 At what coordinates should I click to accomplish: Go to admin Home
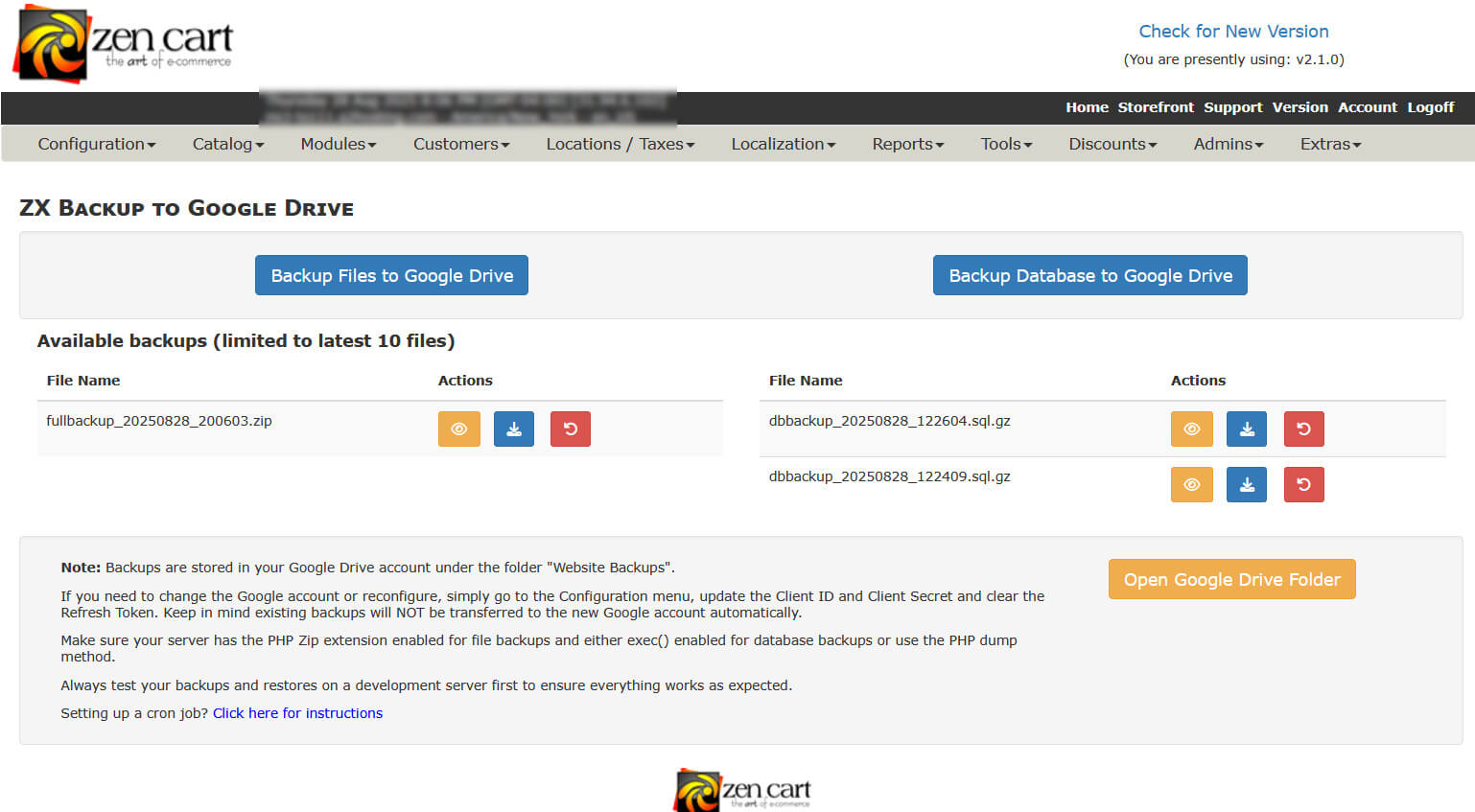click(1087, 107)
